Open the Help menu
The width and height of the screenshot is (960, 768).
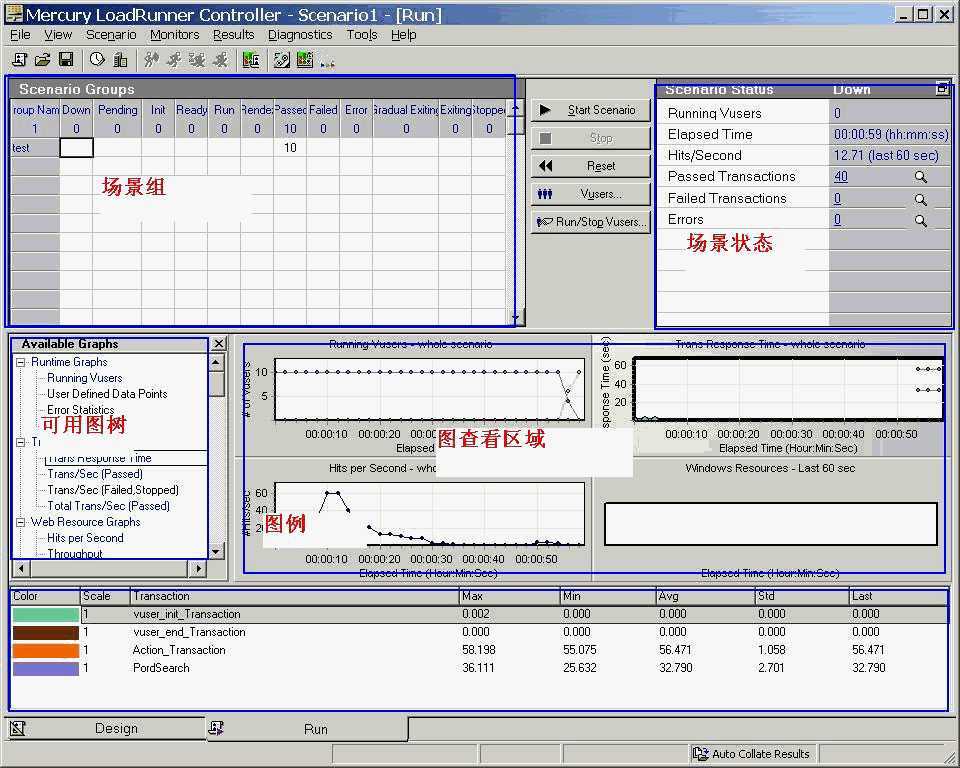[403, 35]
